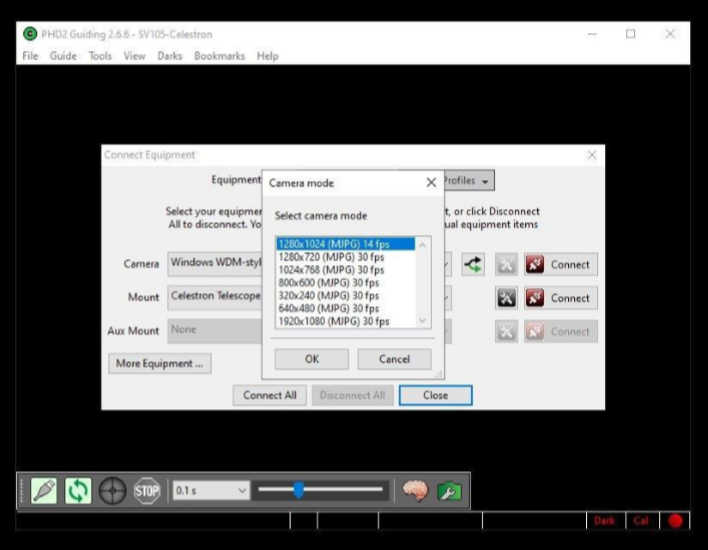This screenshot has height=550, width=708.
Task: Select 640x480 (MJPG) 30 fps mode
Action: [345, 308]
